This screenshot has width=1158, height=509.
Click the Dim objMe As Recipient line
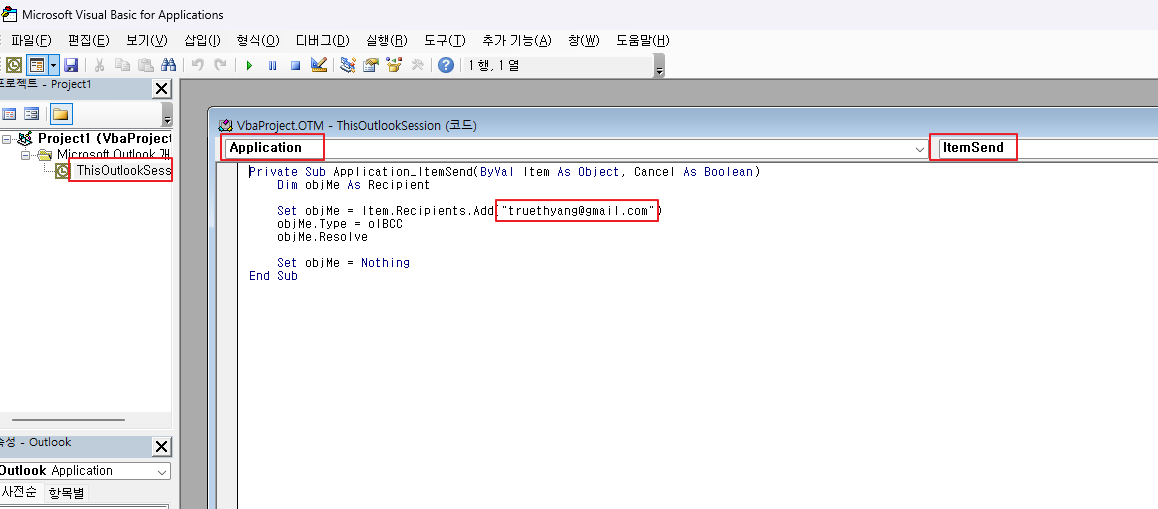tap(353, 185)
